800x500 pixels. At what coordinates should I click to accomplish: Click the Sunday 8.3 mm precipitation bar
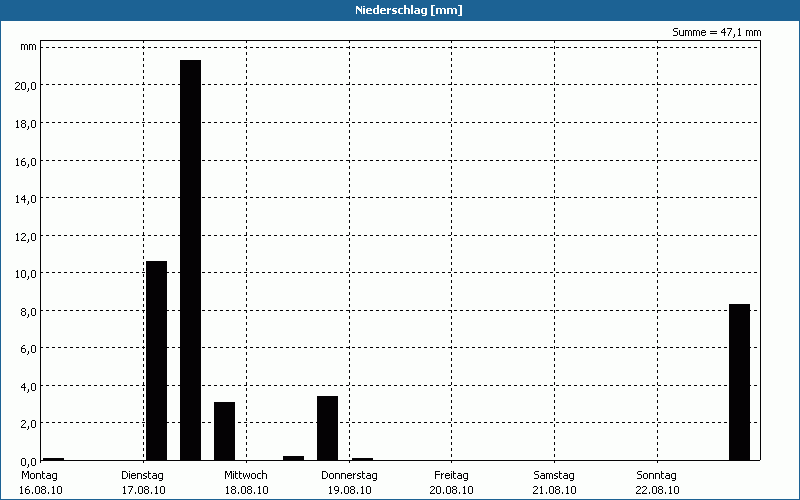click(x=739, y=382)
